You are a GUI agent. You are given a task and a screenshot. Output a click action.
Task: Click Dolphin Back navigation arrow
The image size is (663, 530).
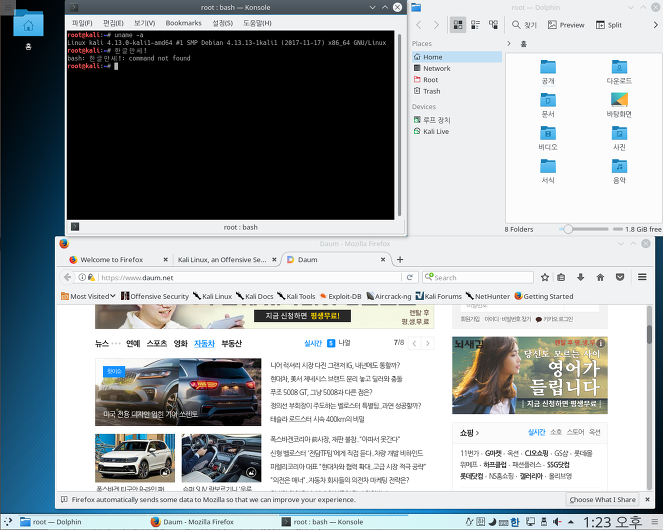419,25
